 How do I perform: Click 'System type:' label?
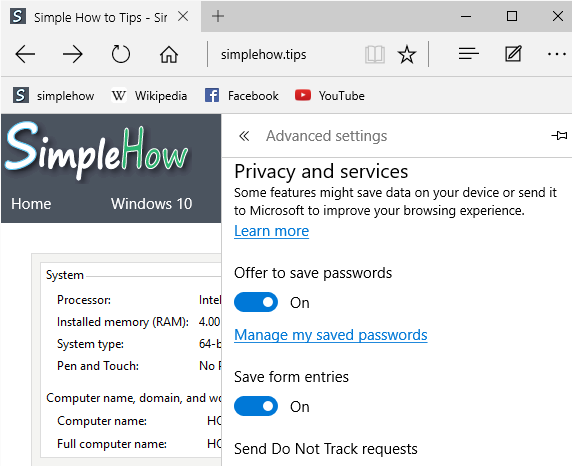click(90, 344)
